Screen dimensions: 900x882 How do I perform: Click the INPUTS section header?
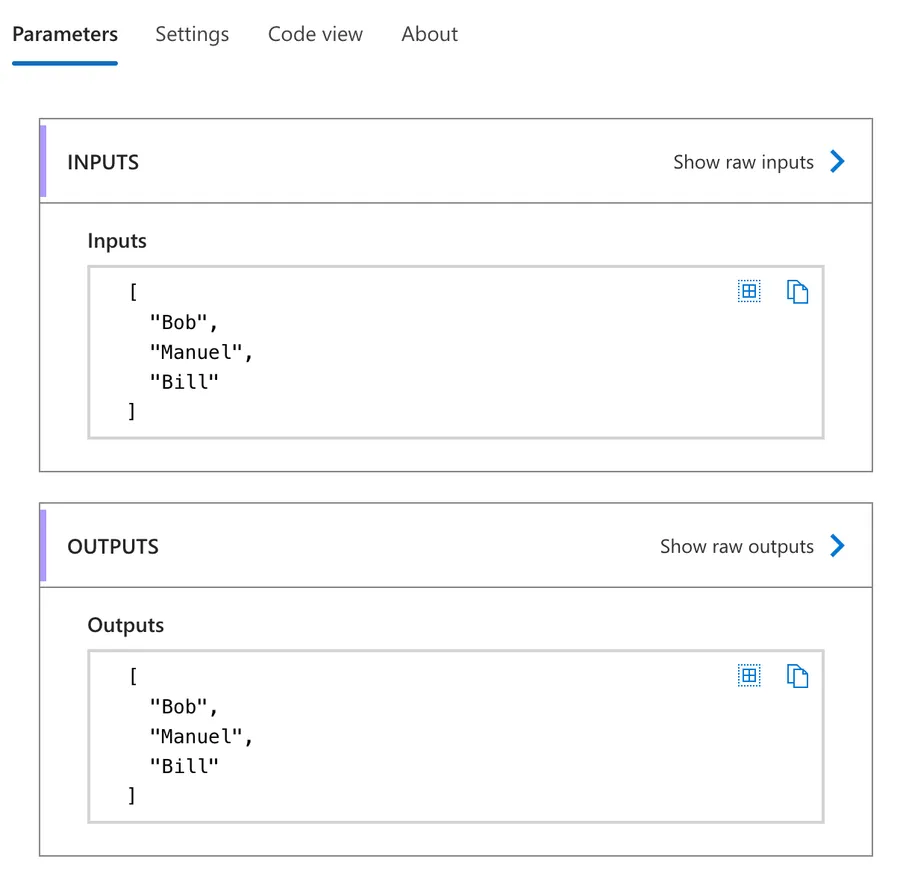point(103,162)
